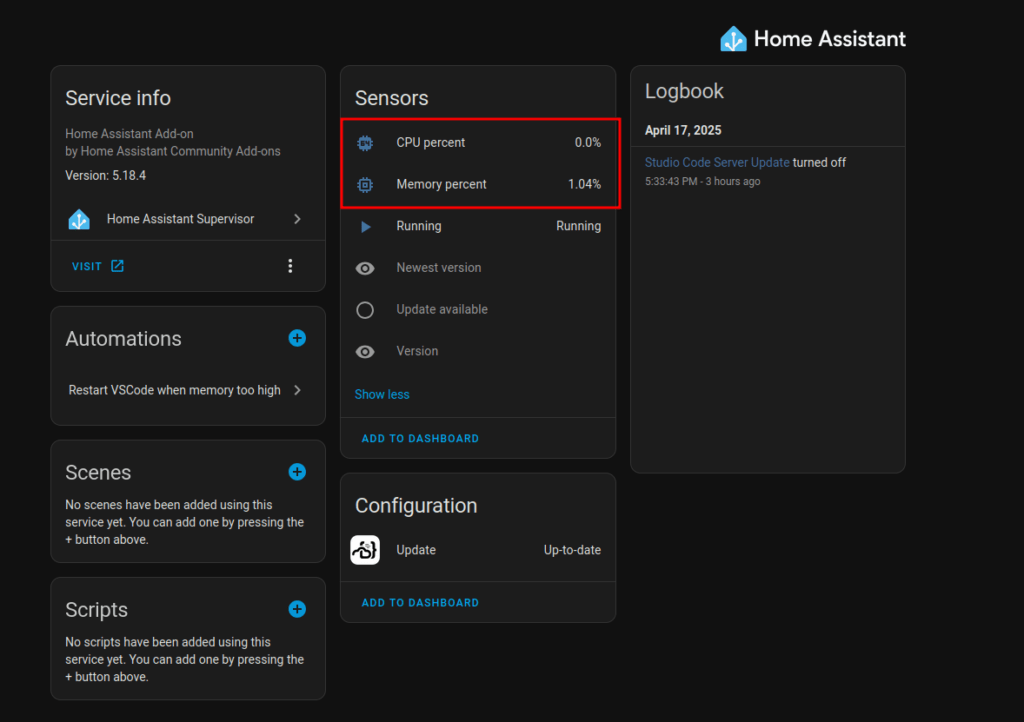Click the Sensors card heading
This screenshot has height=722, width=1024.
coord(392,98)
